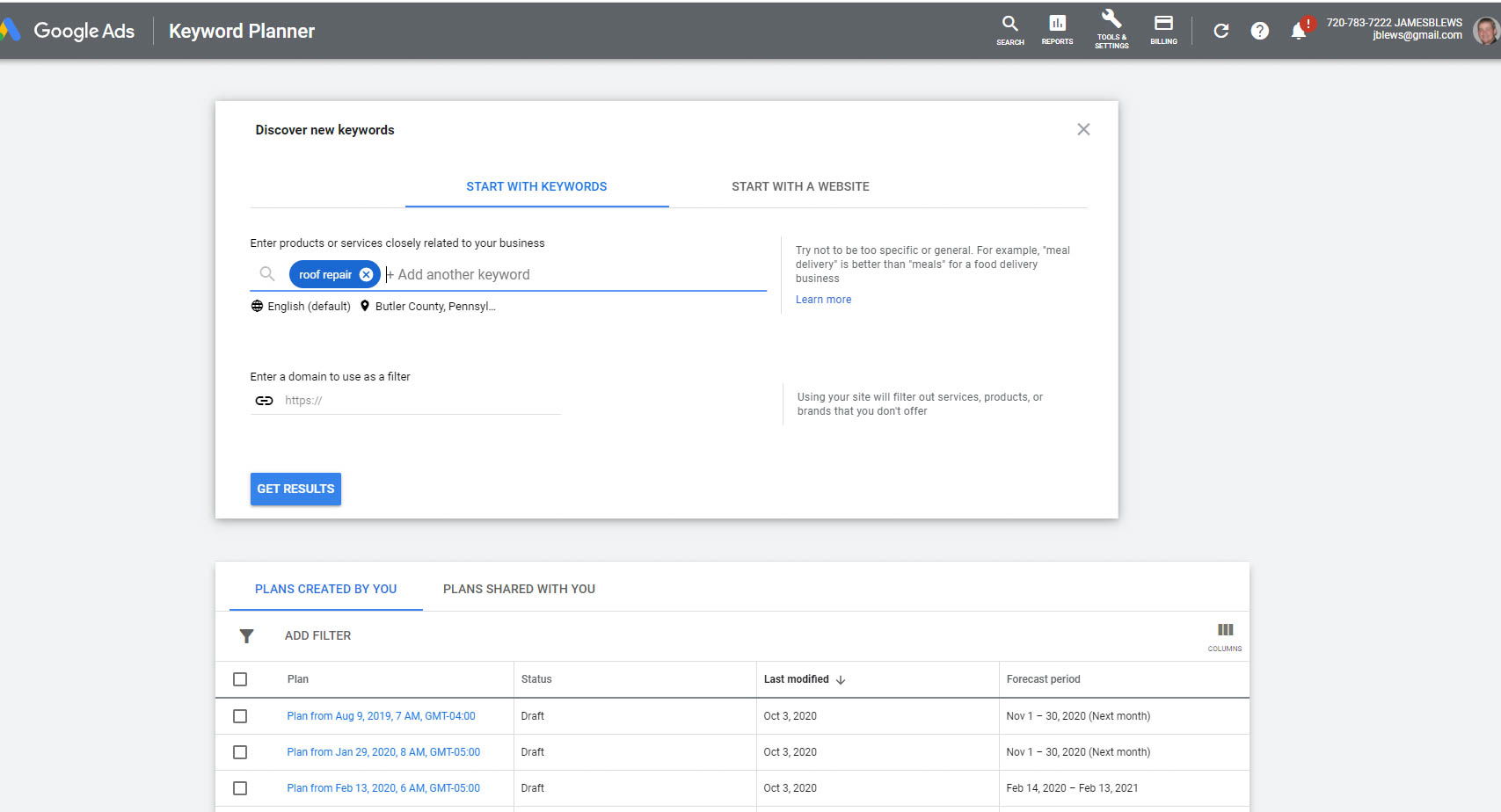
Task: Open the Help question mark icon
Action: (1259, 31)
